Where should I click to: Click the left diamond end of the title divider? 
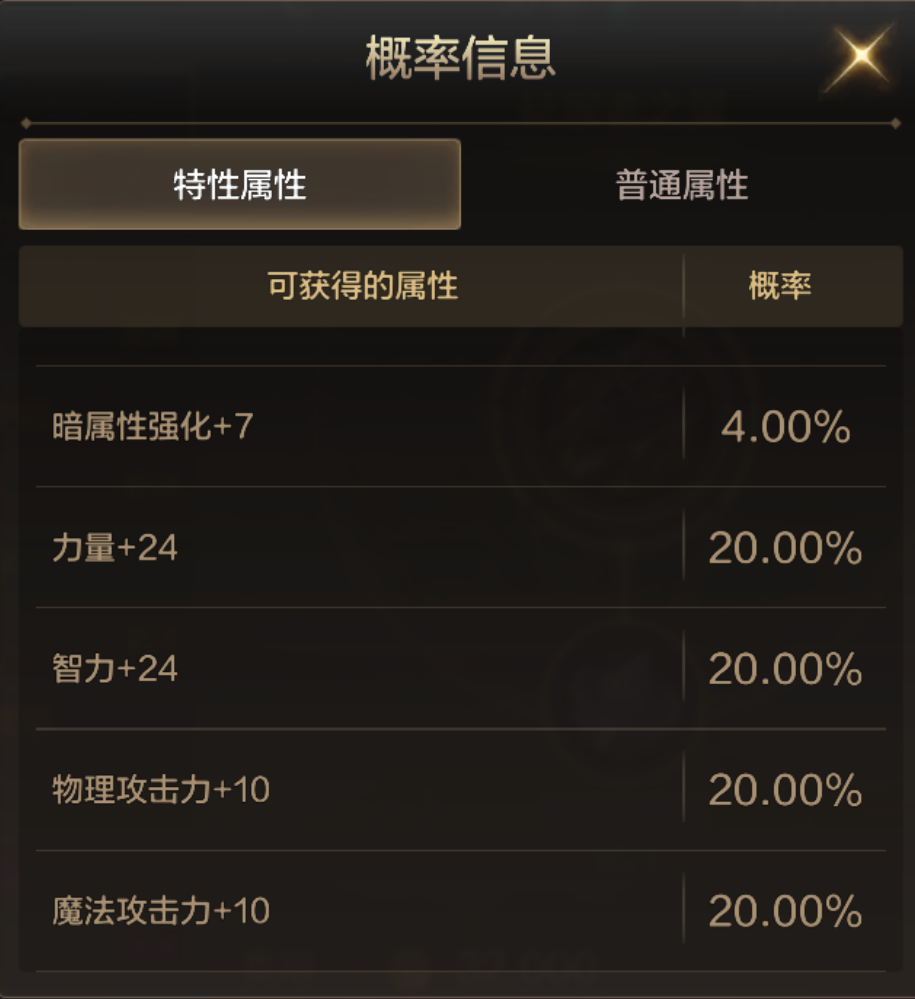pyautogui.click(x=24, y=124)
